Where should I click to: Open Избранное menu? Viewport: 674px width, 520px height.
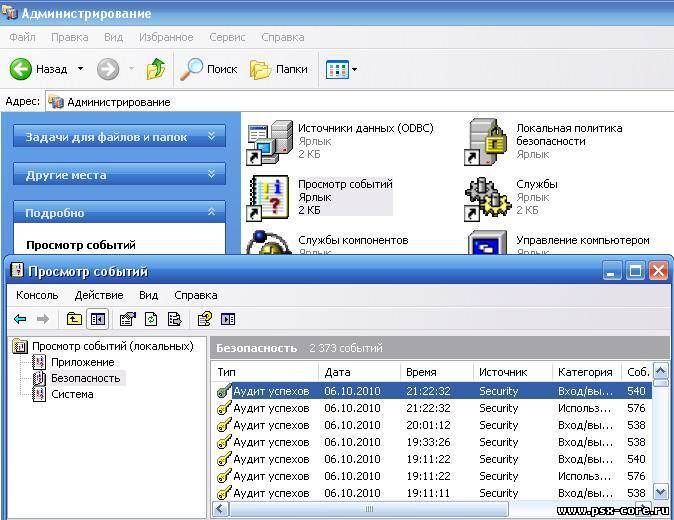[x=166, y=37]
